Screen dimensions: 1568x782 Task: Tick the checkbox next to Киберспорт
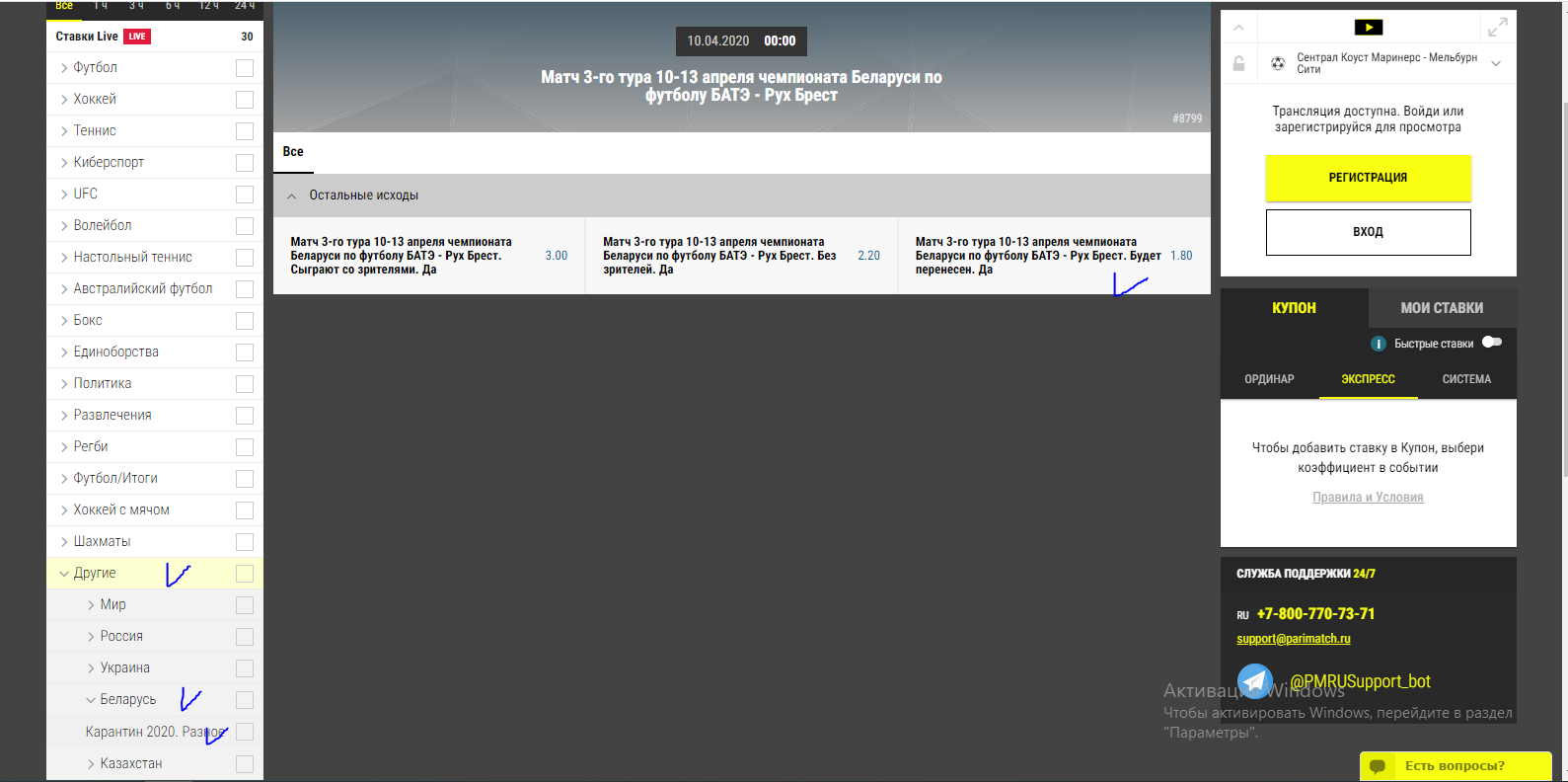click(245, 163)
